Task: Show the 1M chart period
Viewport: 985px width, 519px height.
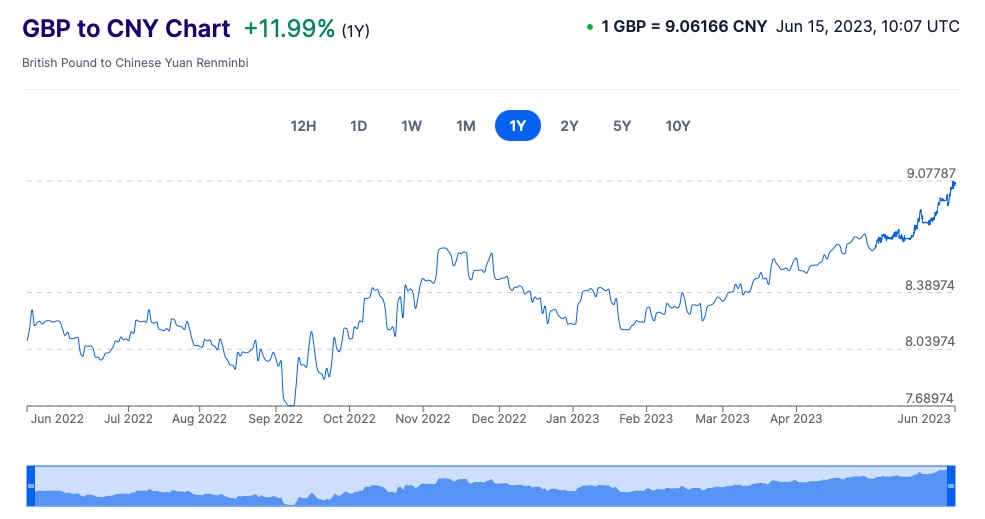Action: (465, 126)
